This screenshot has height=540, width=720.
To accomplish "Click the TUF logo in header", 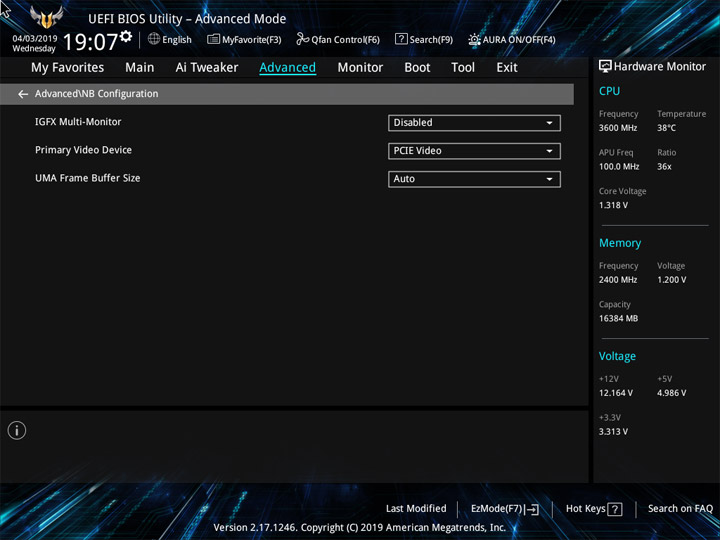I will click(46, 17).
